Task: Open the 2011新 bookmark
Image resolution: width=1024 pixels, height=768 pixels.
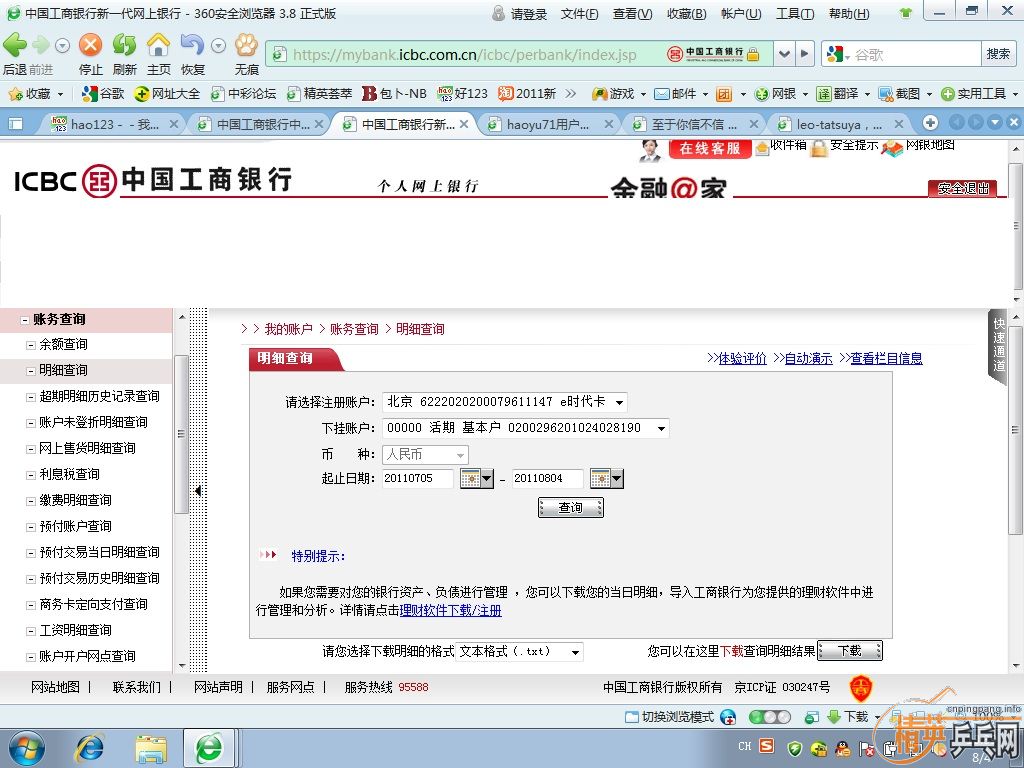Action: coord(527,94)
